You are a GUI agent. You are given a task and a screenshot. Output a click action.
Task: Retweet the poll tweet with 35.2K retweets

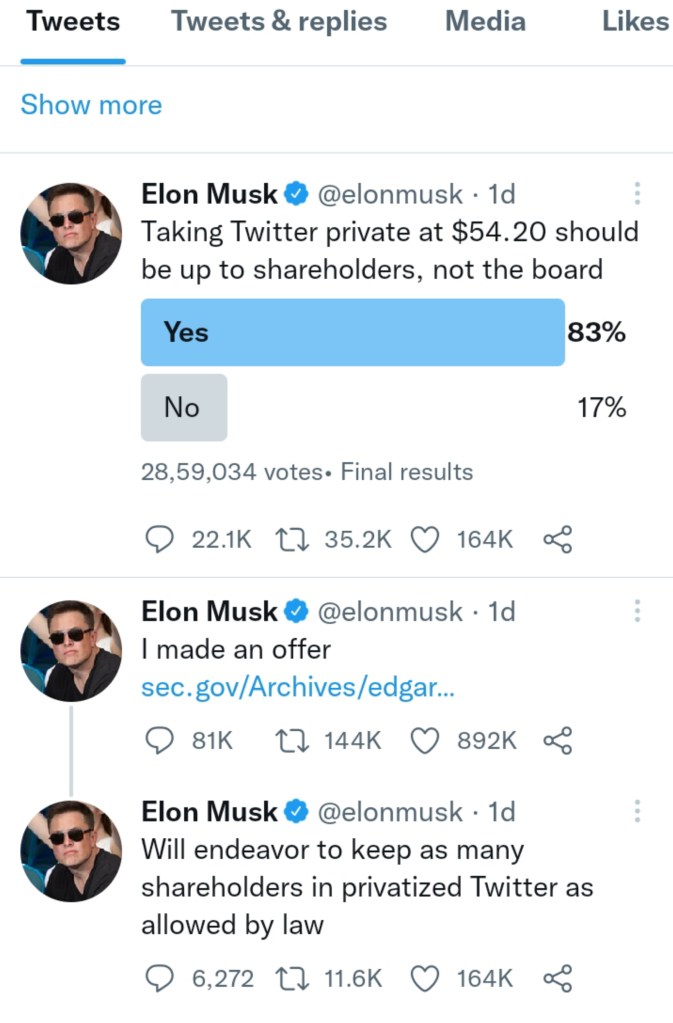coord(290,540)
